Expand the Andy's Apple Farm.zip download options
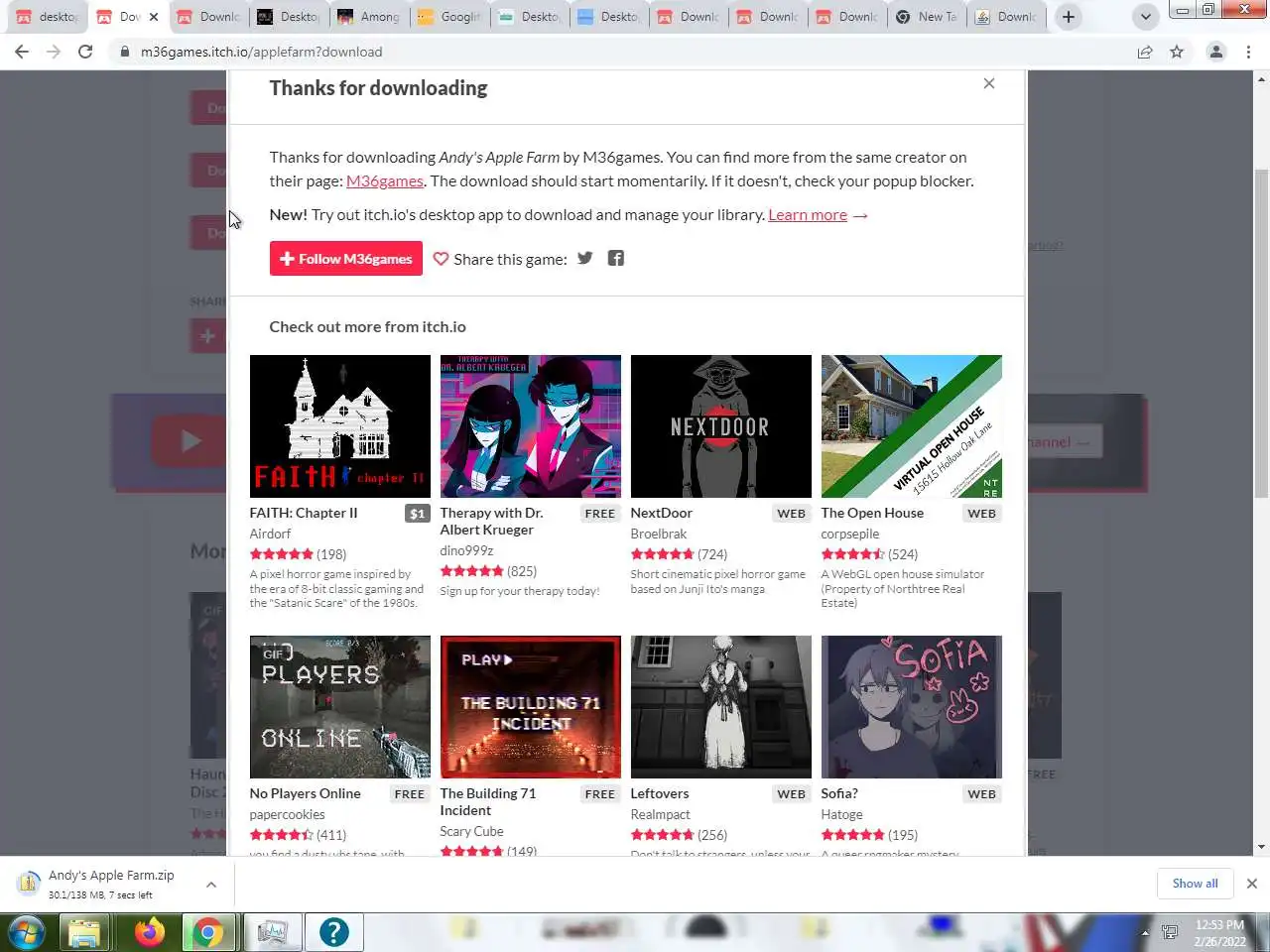This screenshot has width=1270, height=952. (x=211, y=884)
